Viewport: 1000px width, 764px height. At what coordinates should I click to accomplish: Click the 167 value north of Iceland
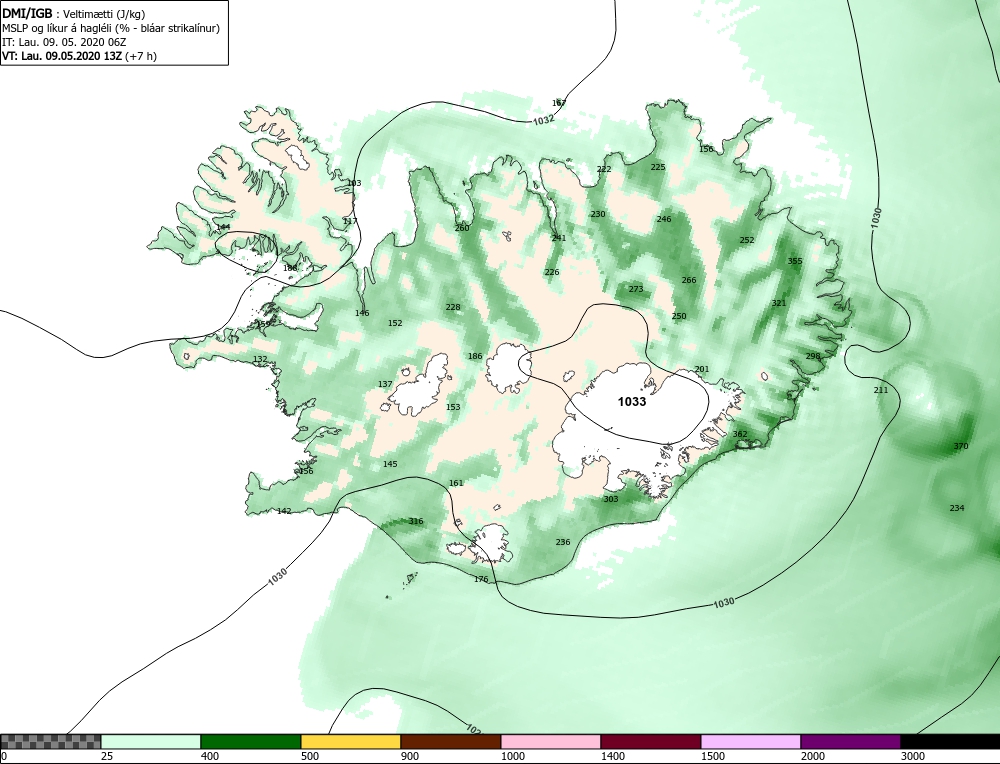(x=559, y=103)
